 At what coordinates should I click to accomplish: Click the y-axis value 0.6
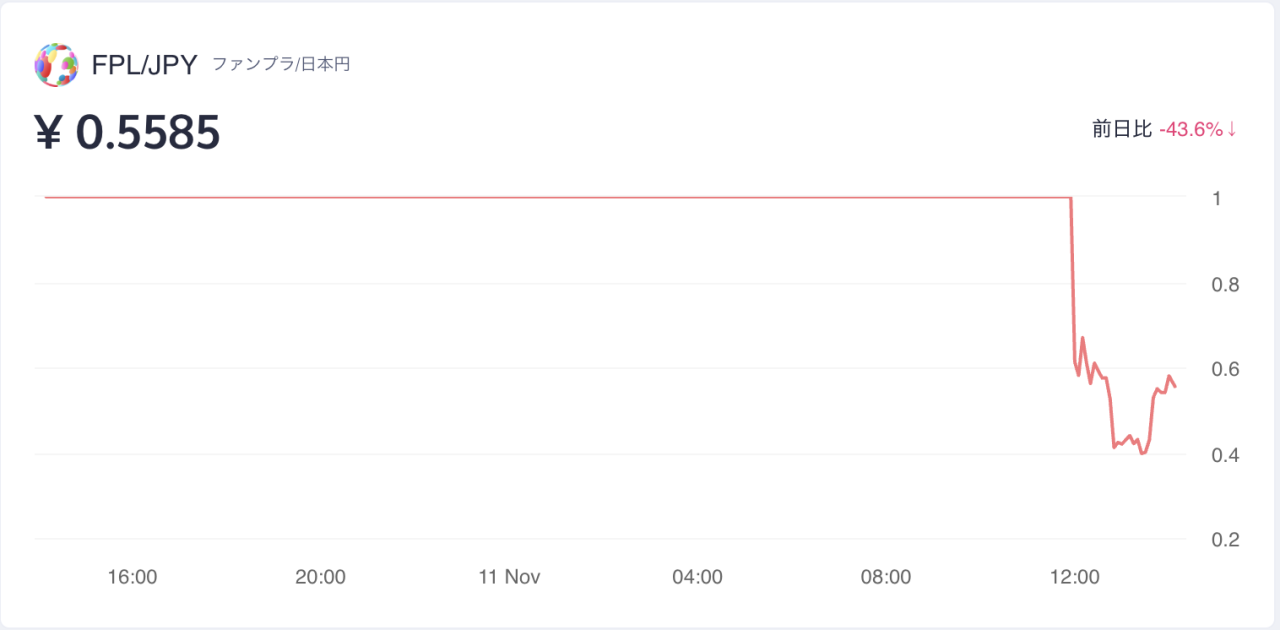[1226, 370]
